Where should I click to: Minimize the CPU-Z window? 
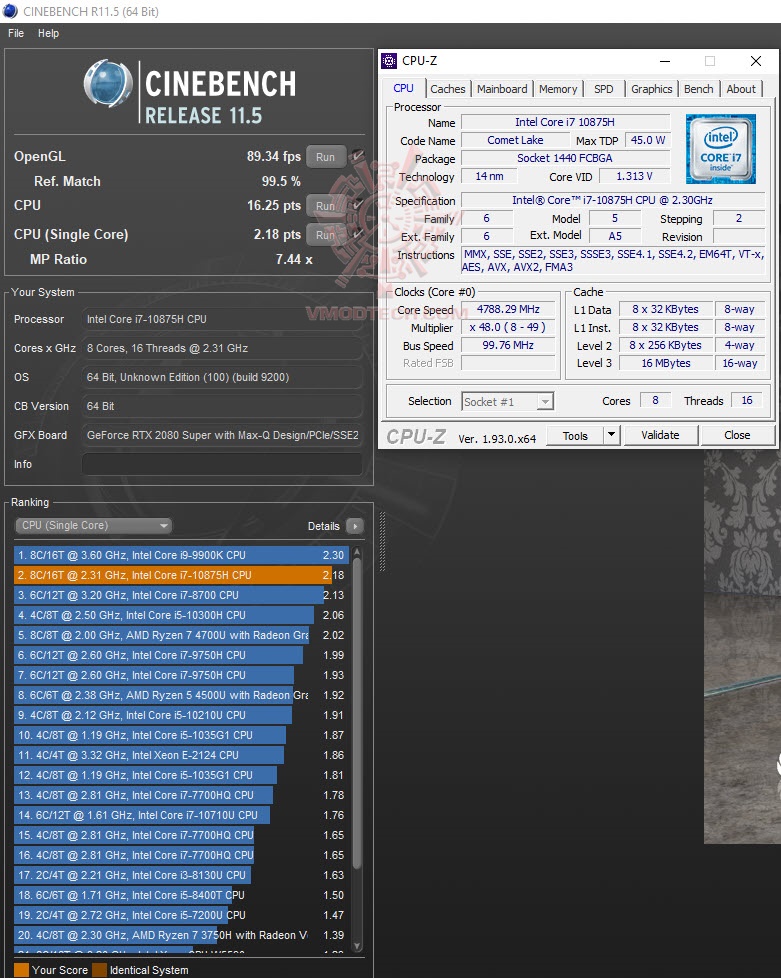665,61
